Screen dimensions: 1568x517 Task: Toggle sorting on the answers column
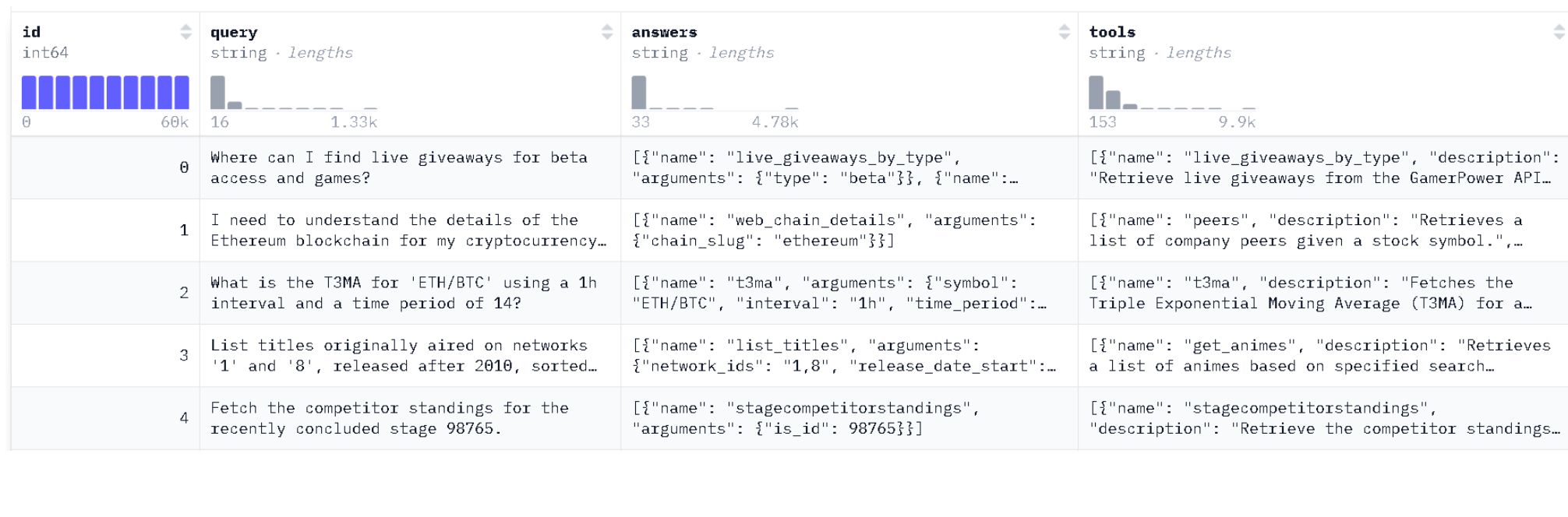coord(1065,32)
